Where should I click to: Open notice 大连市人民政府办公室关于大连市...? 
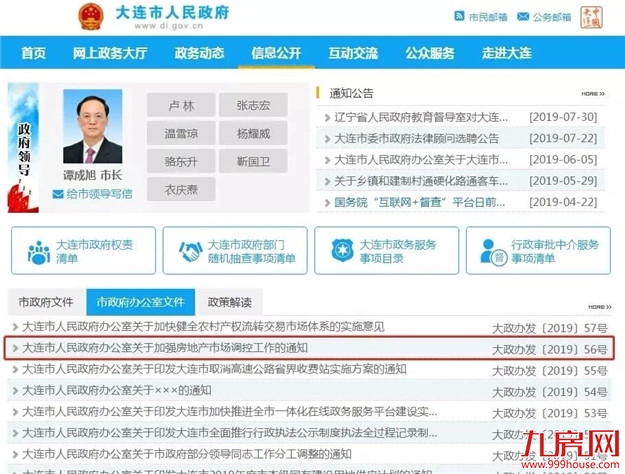[x=421, y=160]
